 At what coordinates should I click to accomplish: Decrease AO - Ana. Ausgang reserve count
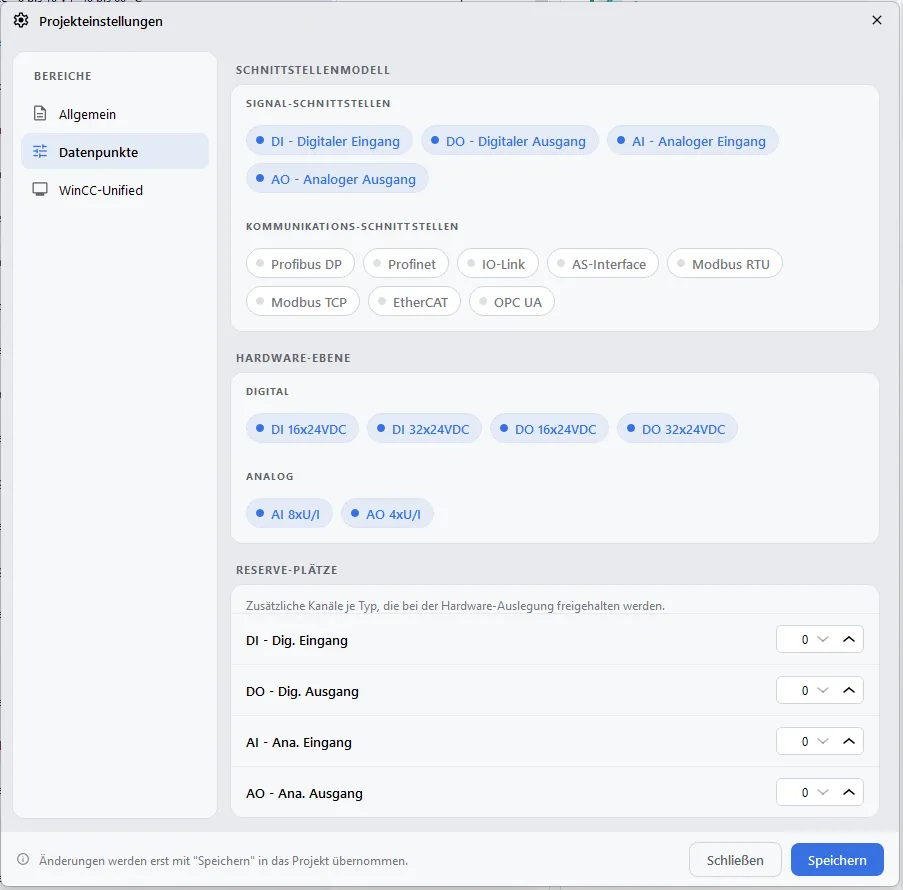[x=822, y=792]
